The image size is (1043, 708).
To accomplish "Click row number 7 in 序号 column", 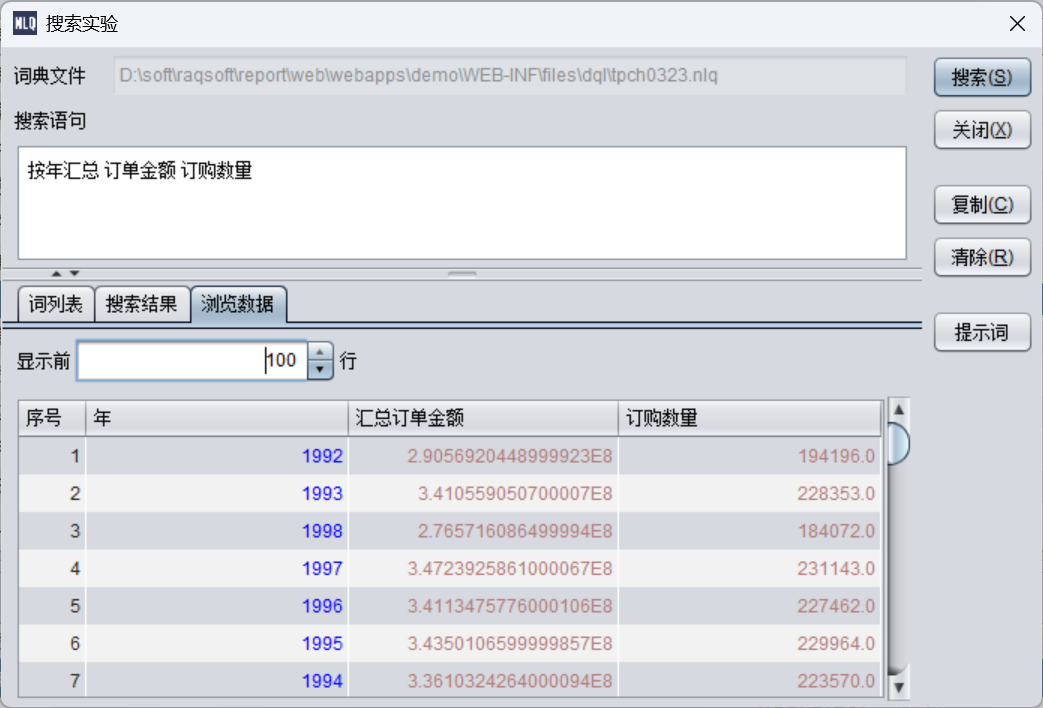I will tap(52, 680).
